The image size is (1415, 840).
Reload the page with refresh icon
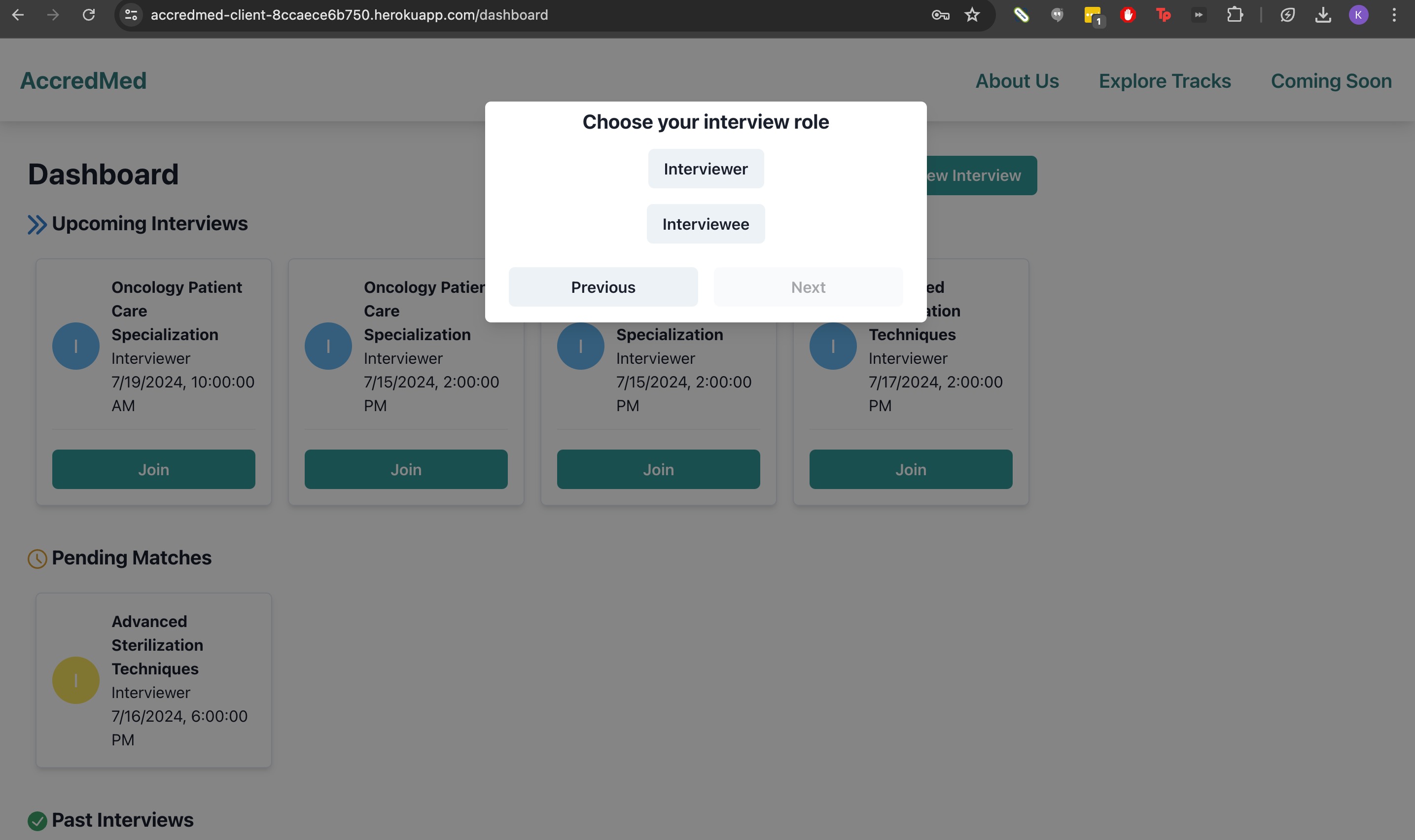click(x=88, y=15)
